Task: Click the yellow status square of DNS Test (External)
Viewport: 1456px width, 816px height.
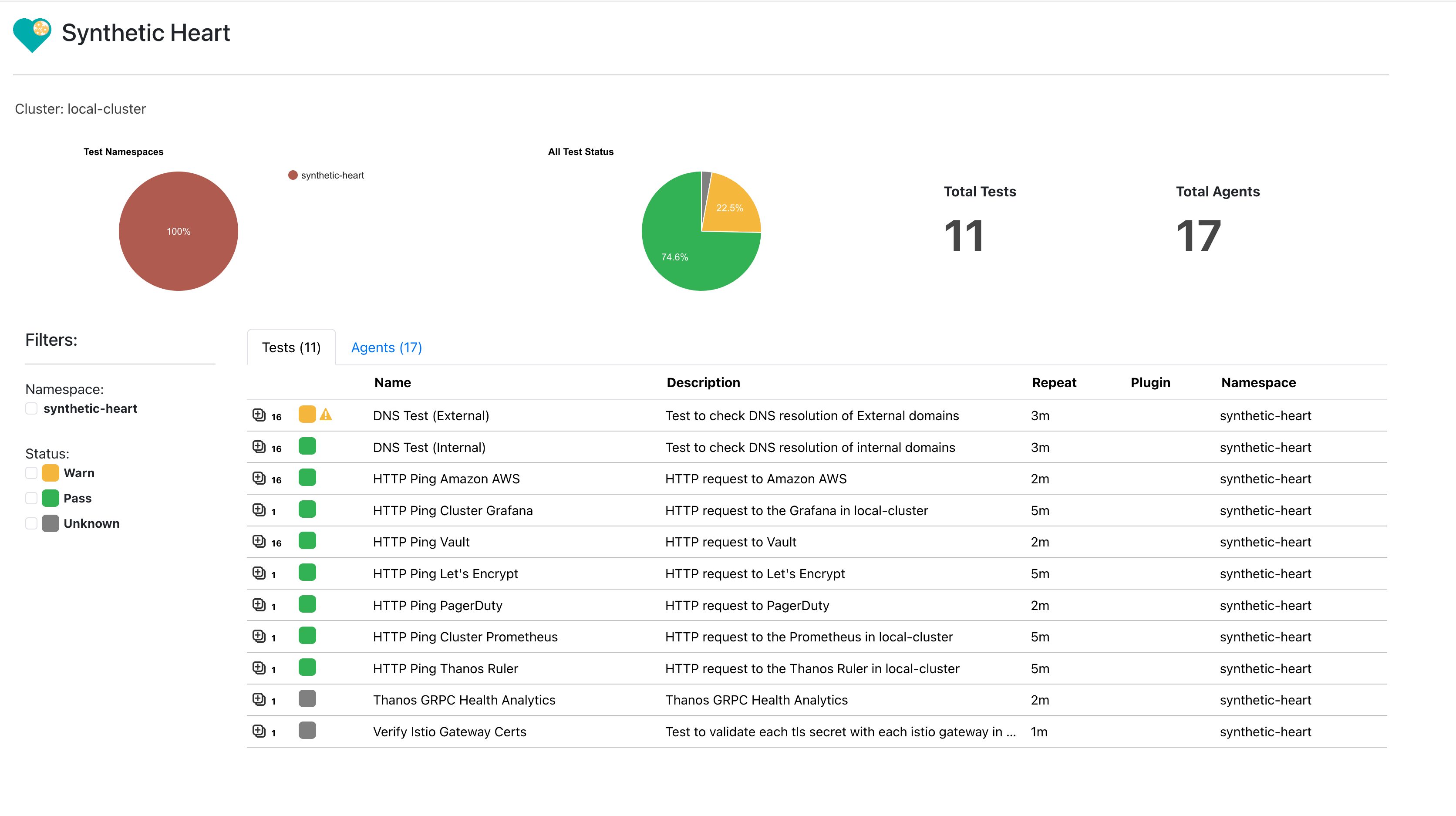Action: 307,415
